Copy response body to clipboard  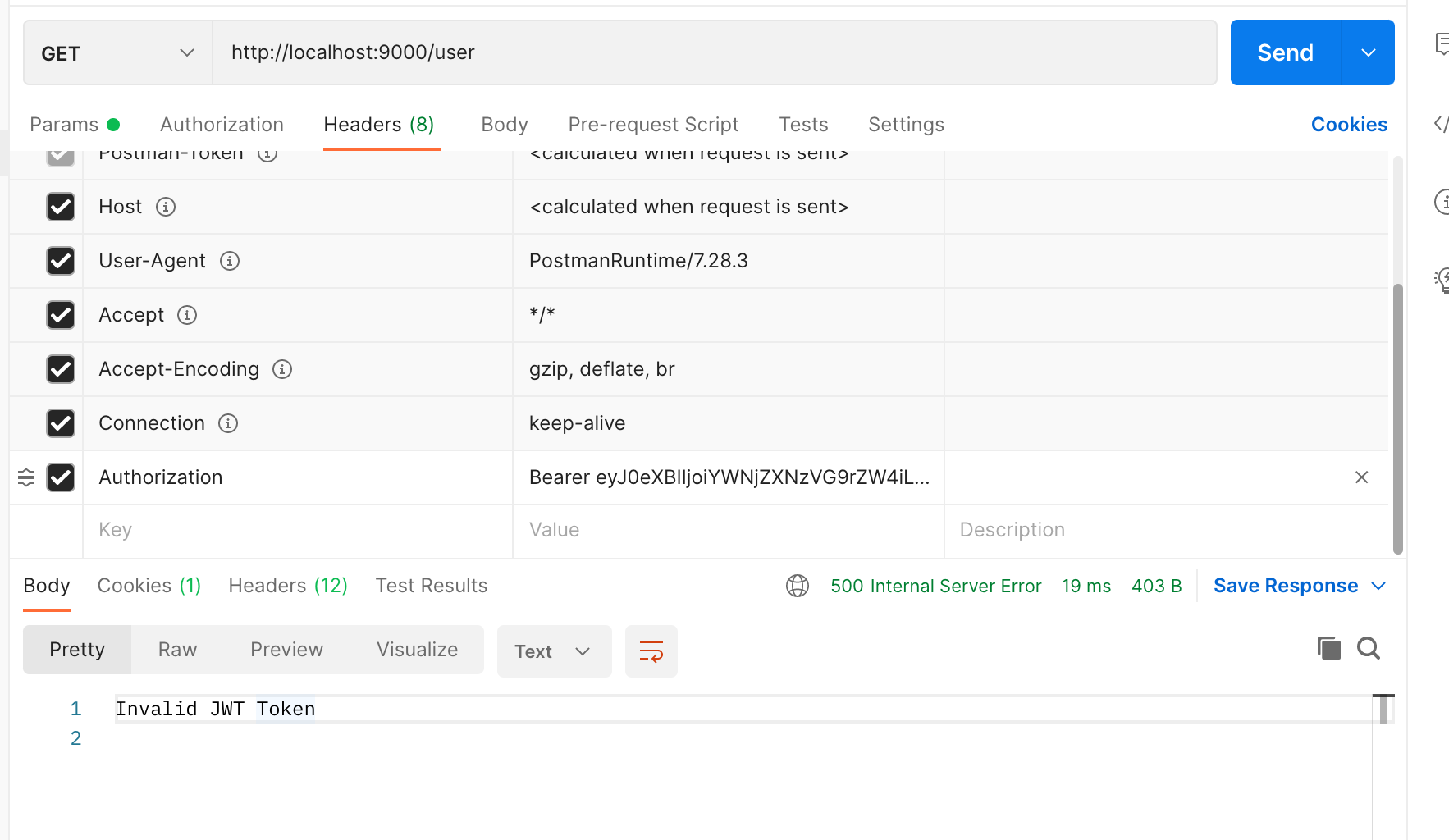[1328, 648]
